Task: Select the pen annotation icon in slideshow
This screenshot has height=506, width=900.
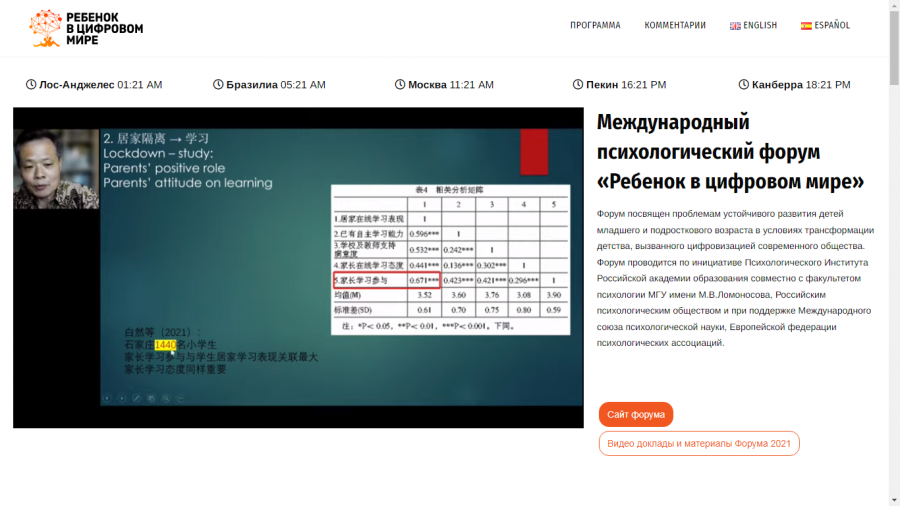Action: point(137,398)
